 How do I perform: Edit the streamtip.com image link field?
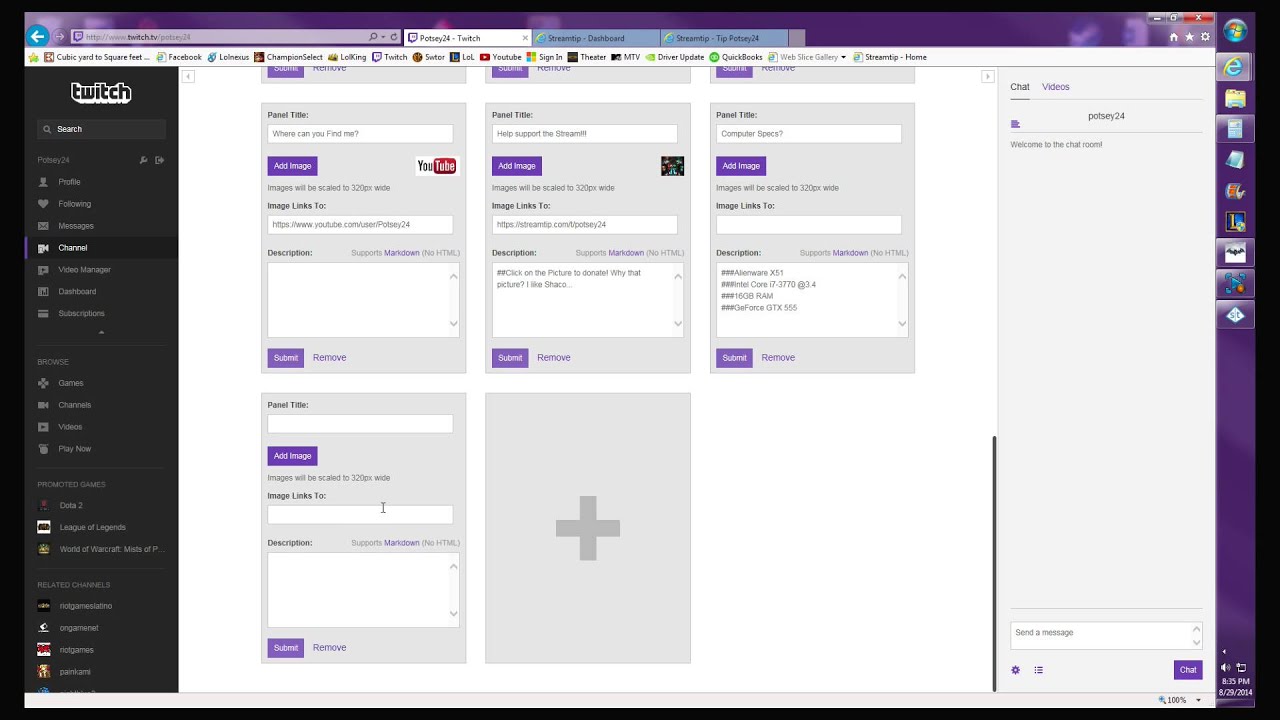[584, 225]
